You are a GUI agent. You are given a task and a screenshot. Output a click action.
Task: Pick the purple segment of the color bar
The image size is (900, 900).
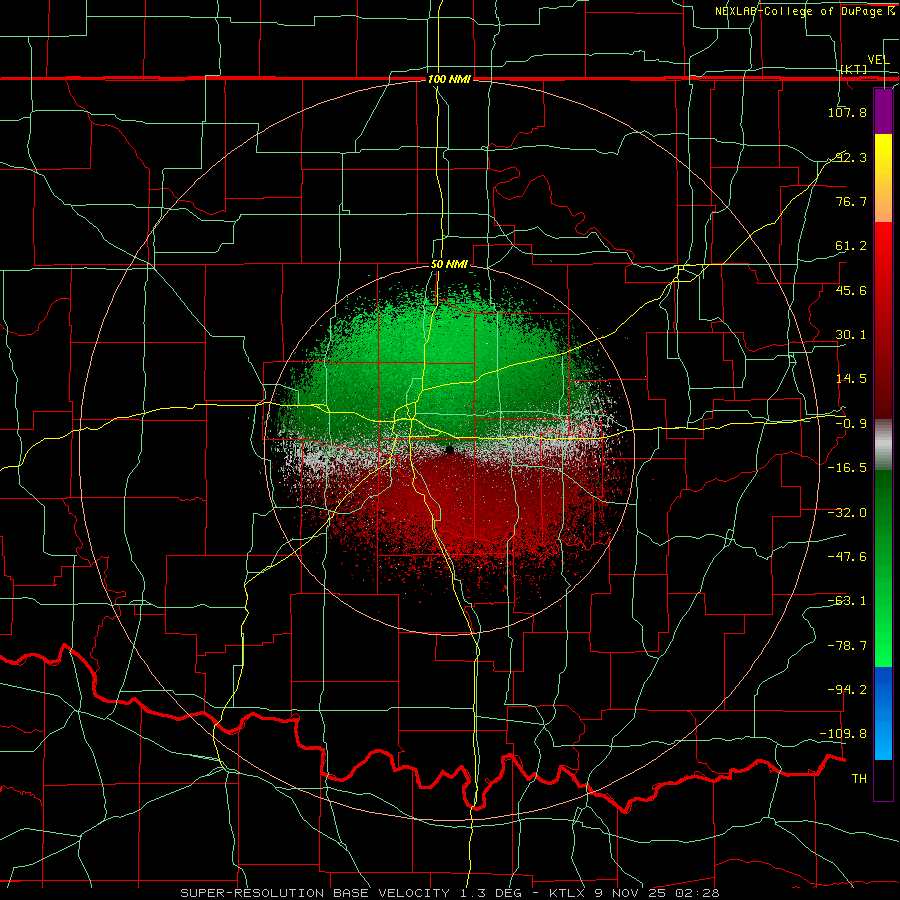883,111
